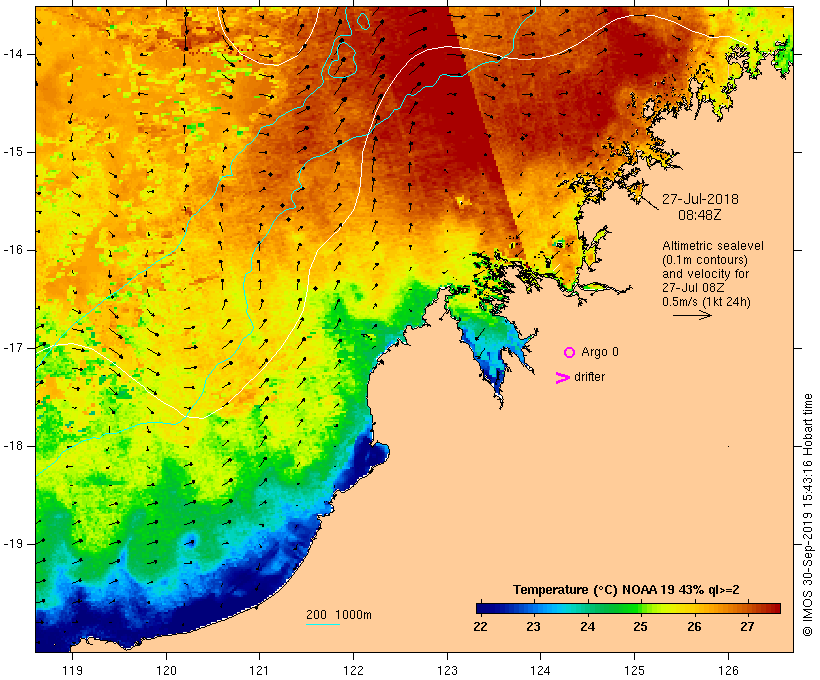The image size is (820, 680).
Task: Click the 'Argo 0' legend label
Action: click(x=600, y=352)
